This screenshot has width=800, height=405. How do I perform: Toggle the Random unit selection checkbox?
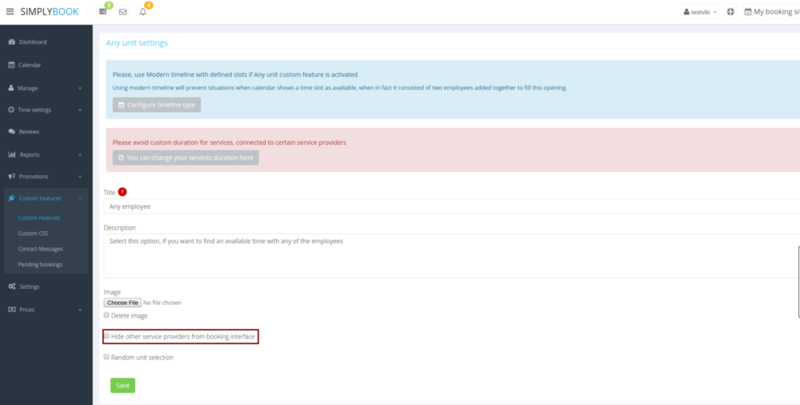(107, 357)
